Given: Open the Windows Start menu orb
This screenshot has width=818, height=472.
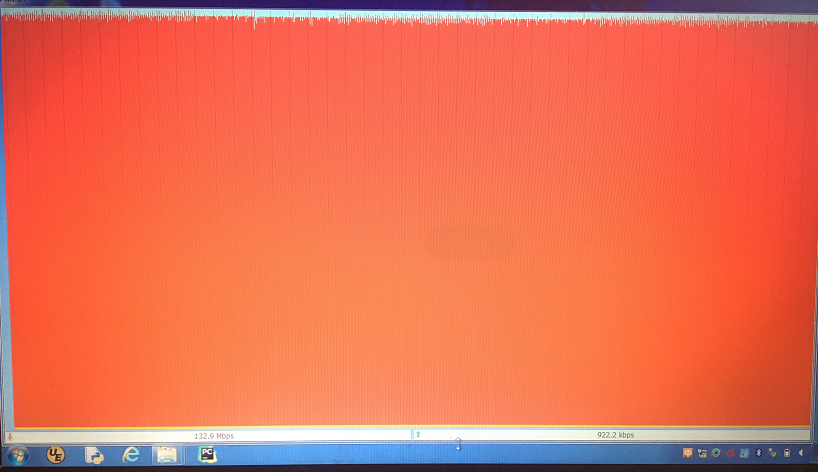Looking at the screenshot, I should point(18,455).
